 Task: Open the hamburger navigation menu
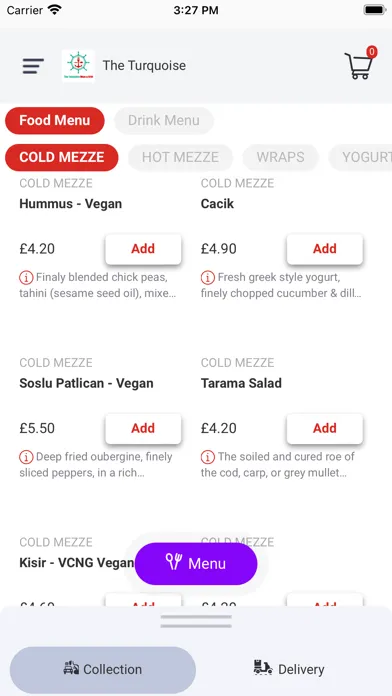click(x=33, y=66)
